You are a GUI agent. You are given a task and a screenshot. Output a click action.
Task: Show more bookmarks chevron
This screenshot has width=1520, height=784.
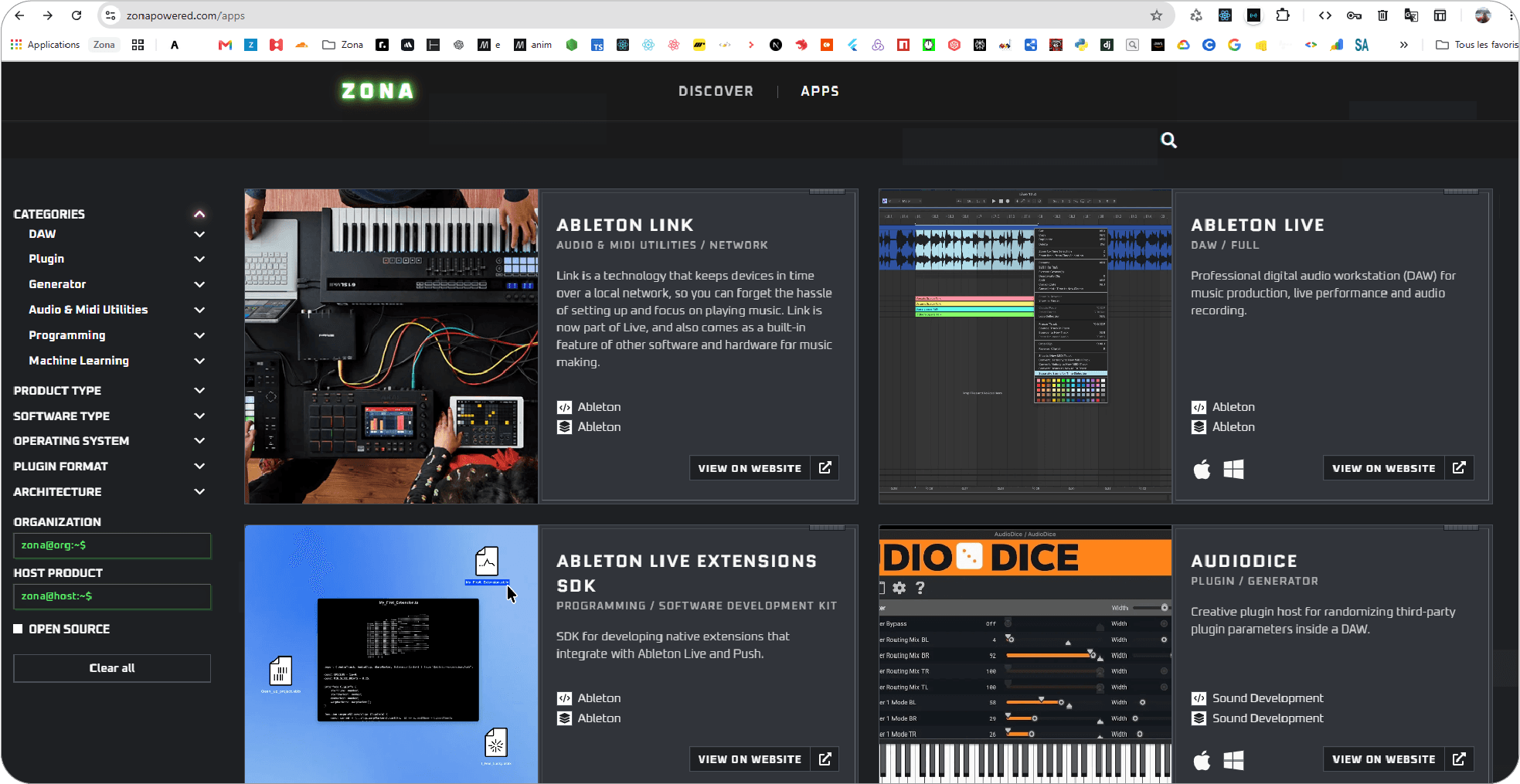[x=1403, y=45]
